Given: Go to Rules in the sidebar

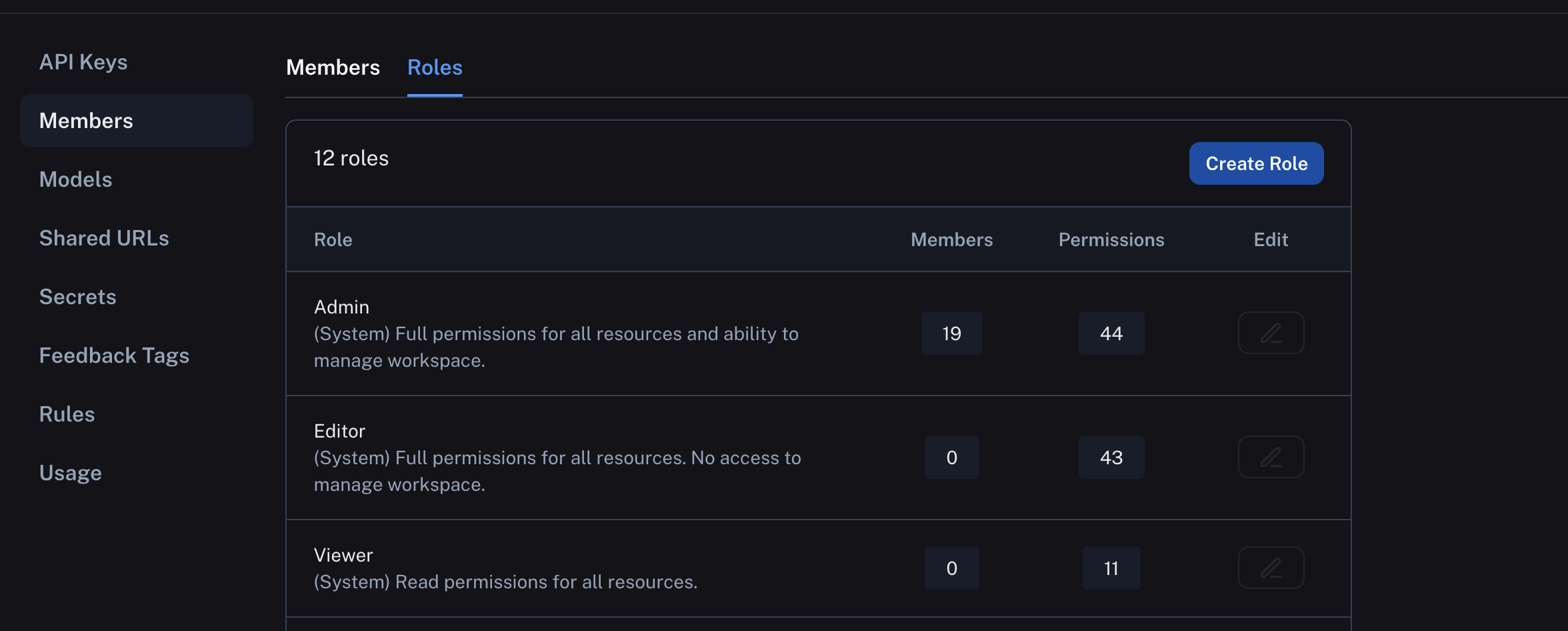Looking at the screenshot, I should pyautogui.click(x=67, y=414).
